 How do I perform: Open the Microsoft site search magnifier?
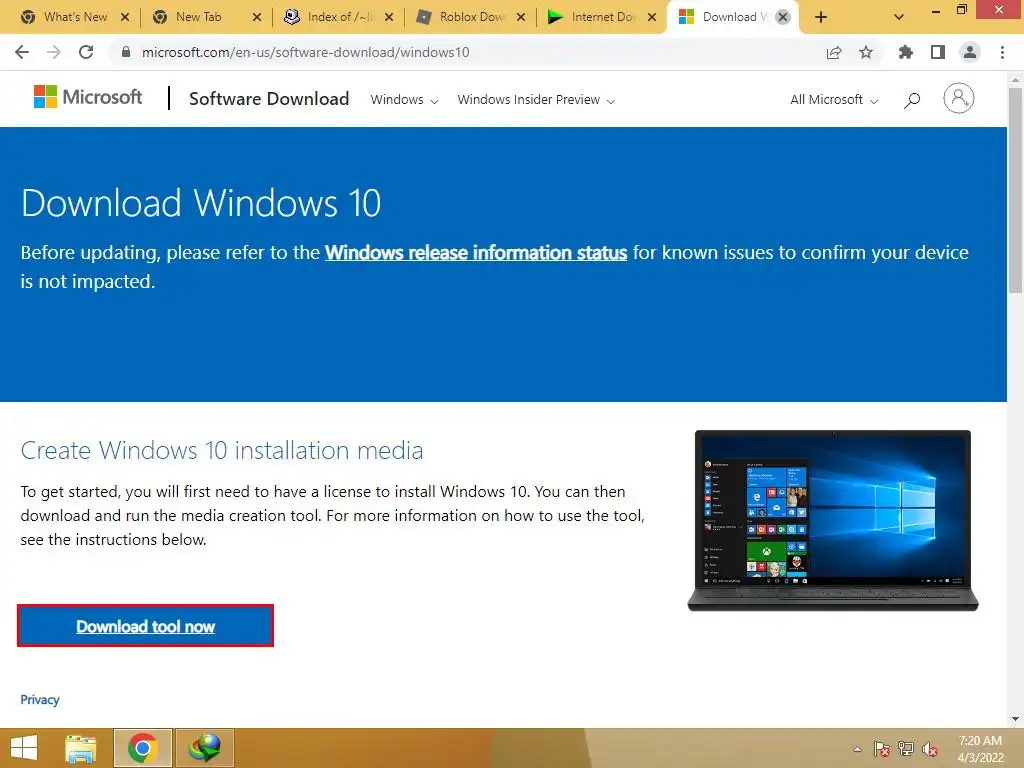coord(912,100)
